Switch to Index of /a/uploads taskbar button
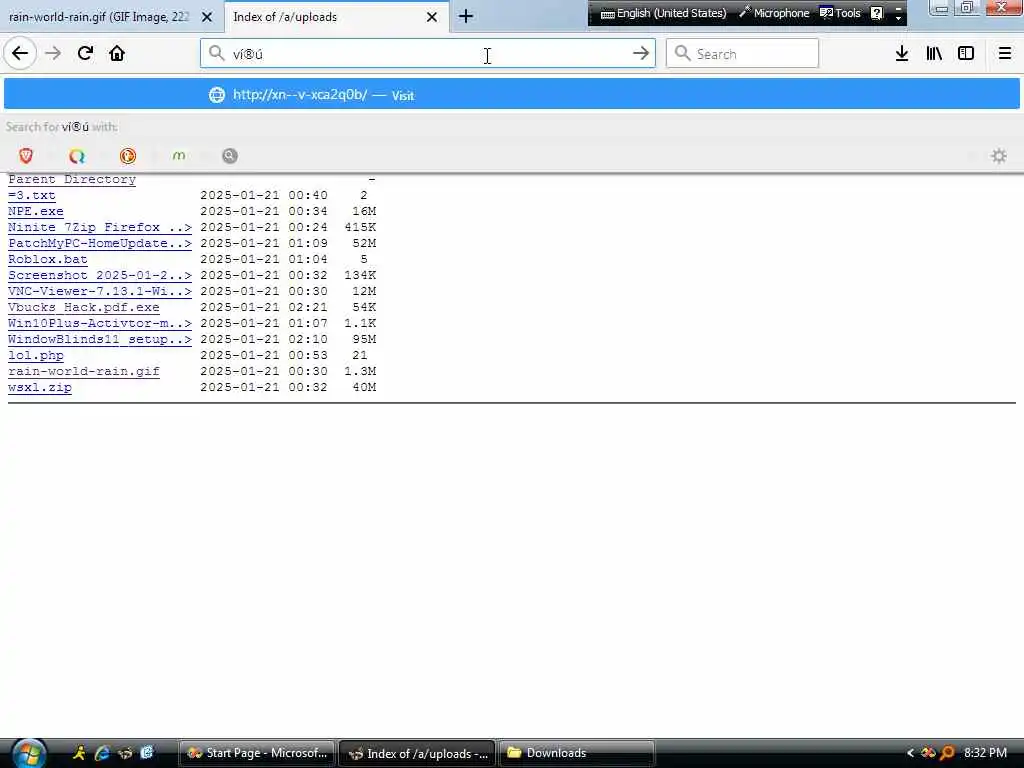Viewport: 1024px width, 768px height. click(418, 753)
